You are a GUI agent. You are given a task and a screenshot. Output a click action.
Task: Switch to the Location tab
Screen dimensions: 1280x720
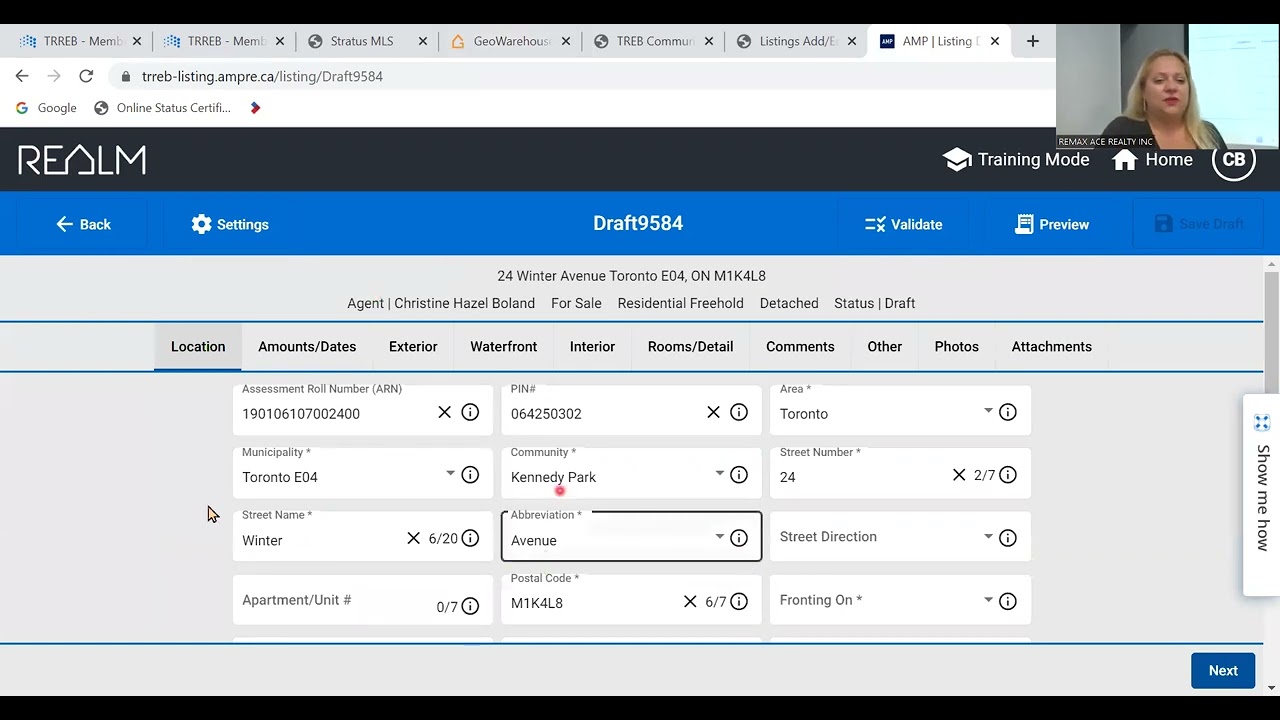(198, 347)
